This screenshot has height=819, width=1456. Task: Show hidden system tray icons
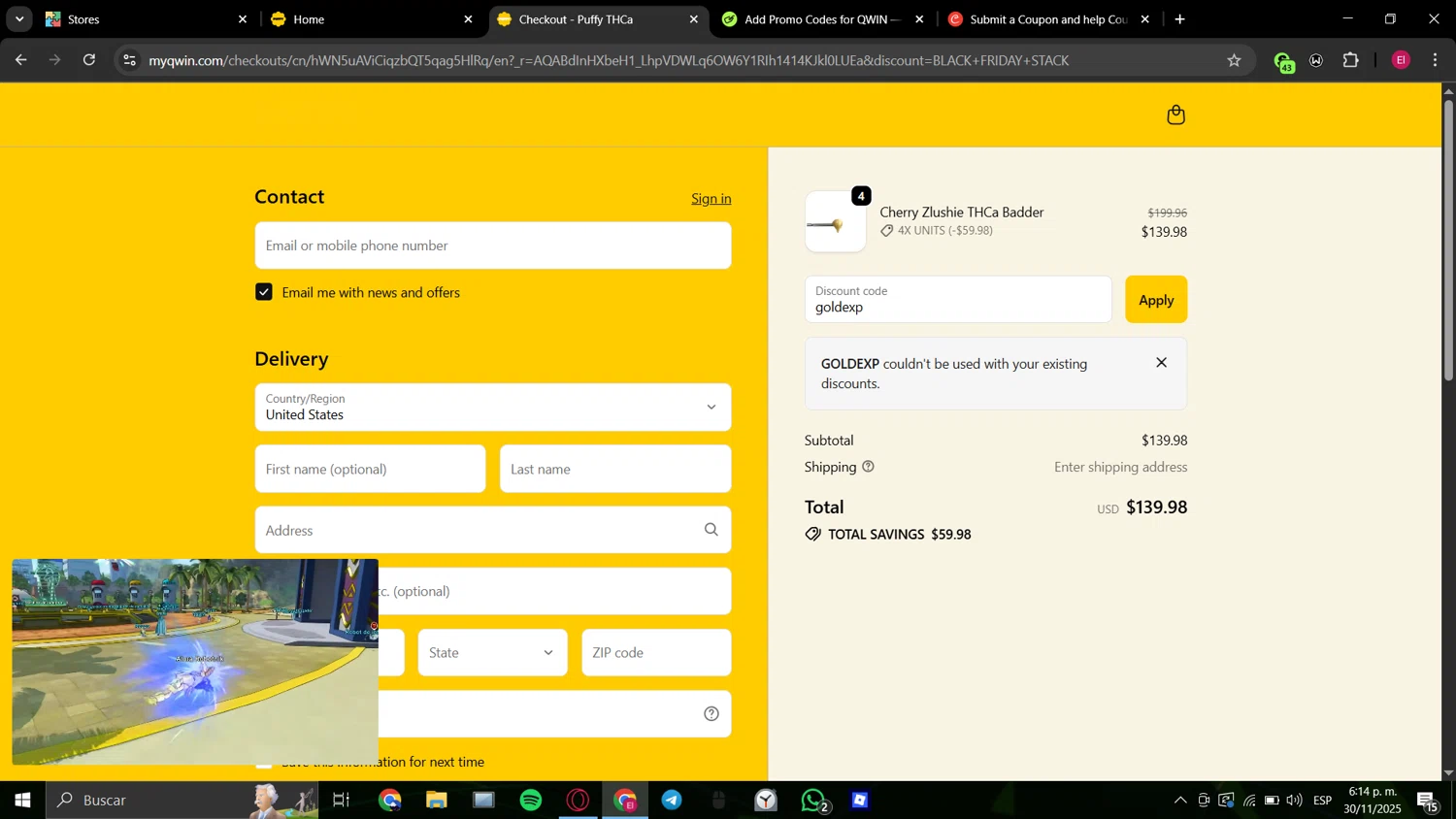(x=1179, y=801)
